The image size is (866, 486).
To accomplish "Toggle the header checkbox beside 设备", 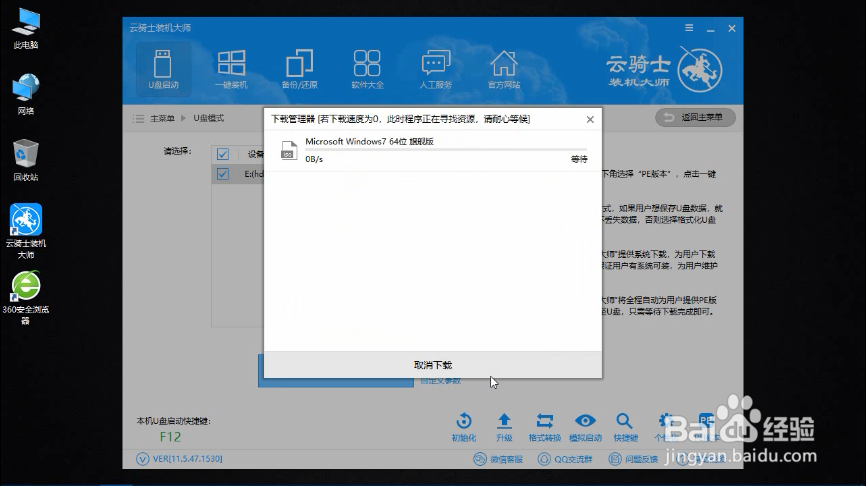I will tap(223, 154).
